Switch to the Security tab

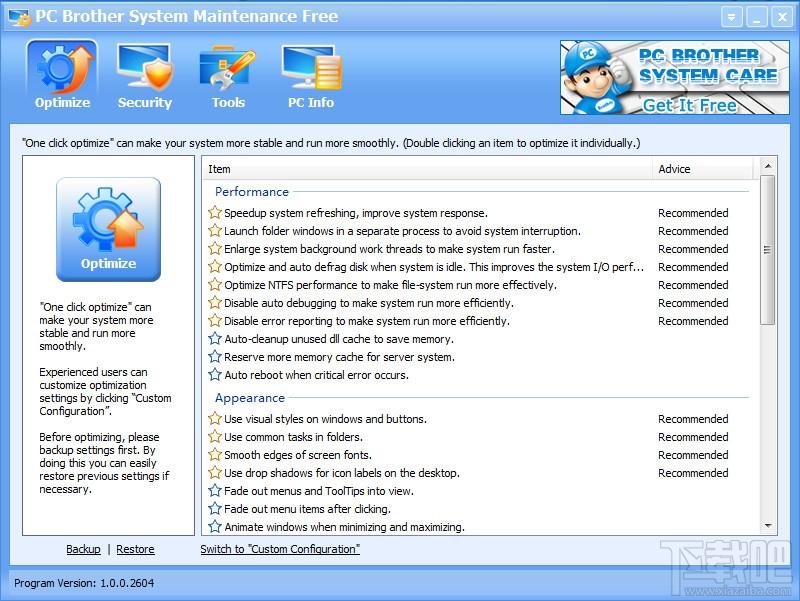pyautogui.click(x=144, y=76)
